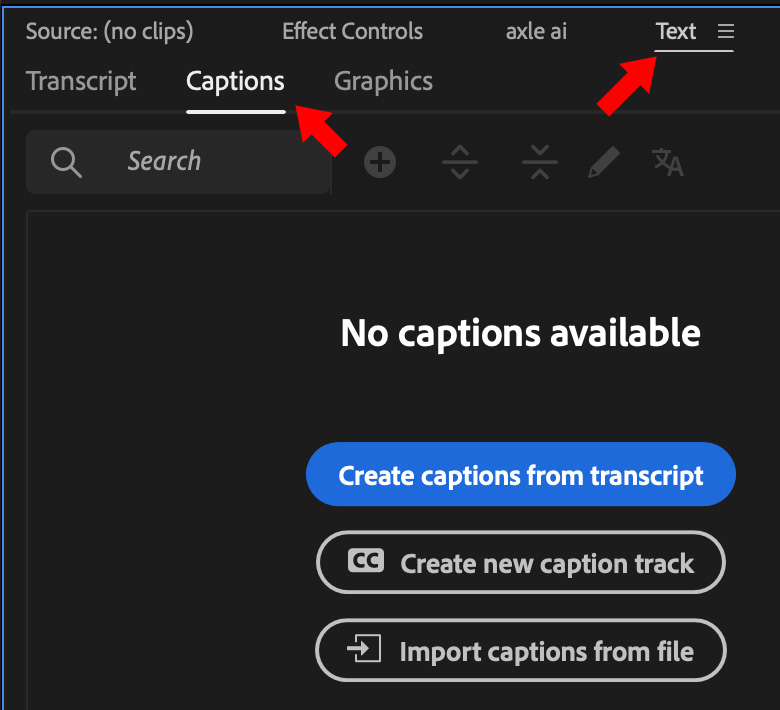Switch to the Transcript tab
The height and width of the screenshot is (710, 780).
(81, 82)
